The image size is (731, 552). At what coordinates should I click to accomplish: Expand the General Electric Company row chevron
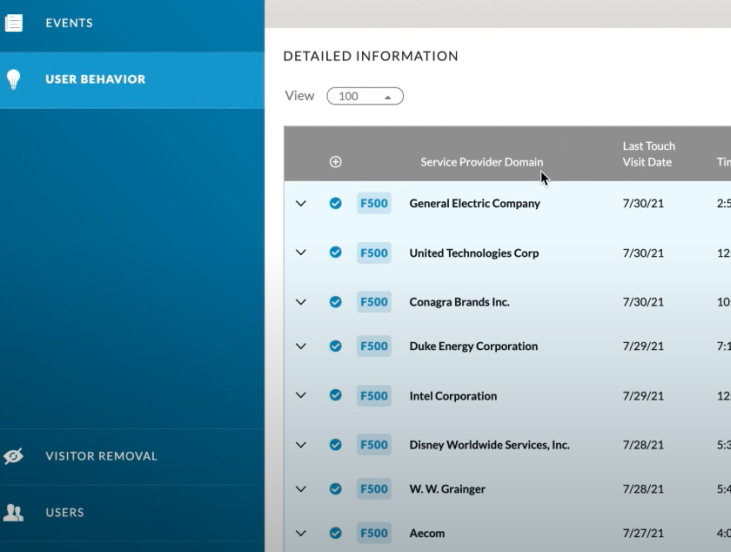301,203
